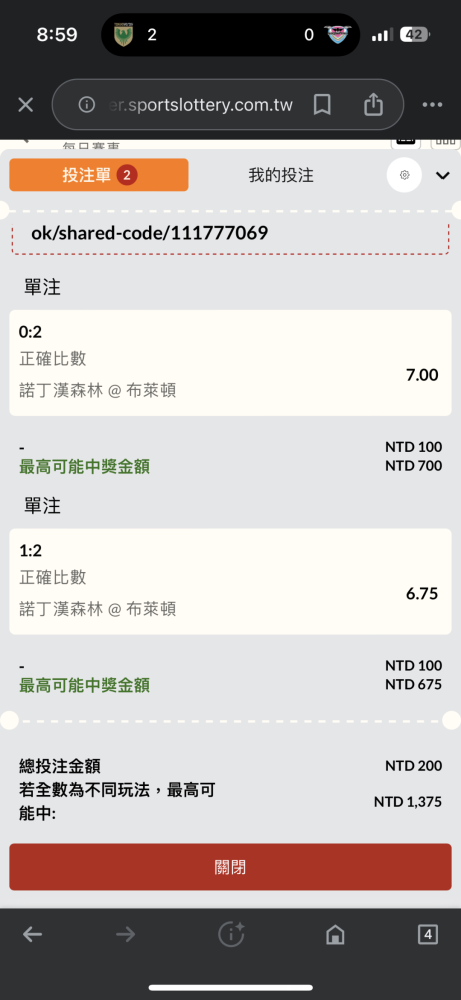Select the 1:2 correct score bet card
This screenshot has width=461, height=1000.
click(x=230, y=582)
